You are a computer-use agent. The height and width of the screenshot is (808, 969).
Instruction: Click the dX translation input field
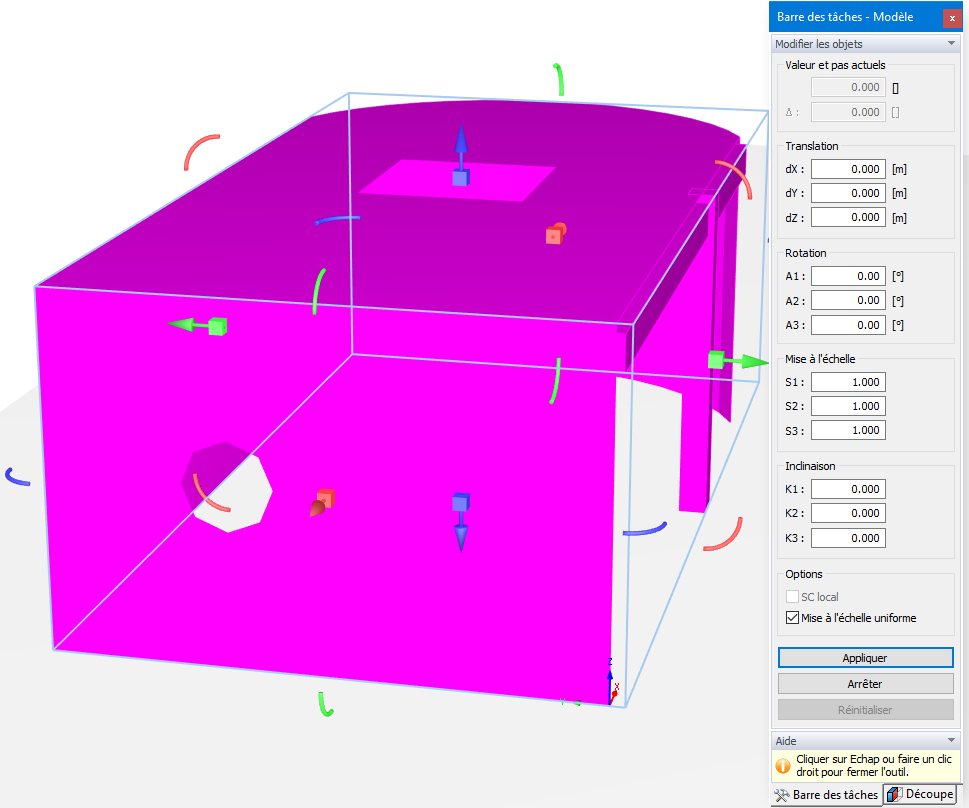pyautogui.click(x=848, y=169)
